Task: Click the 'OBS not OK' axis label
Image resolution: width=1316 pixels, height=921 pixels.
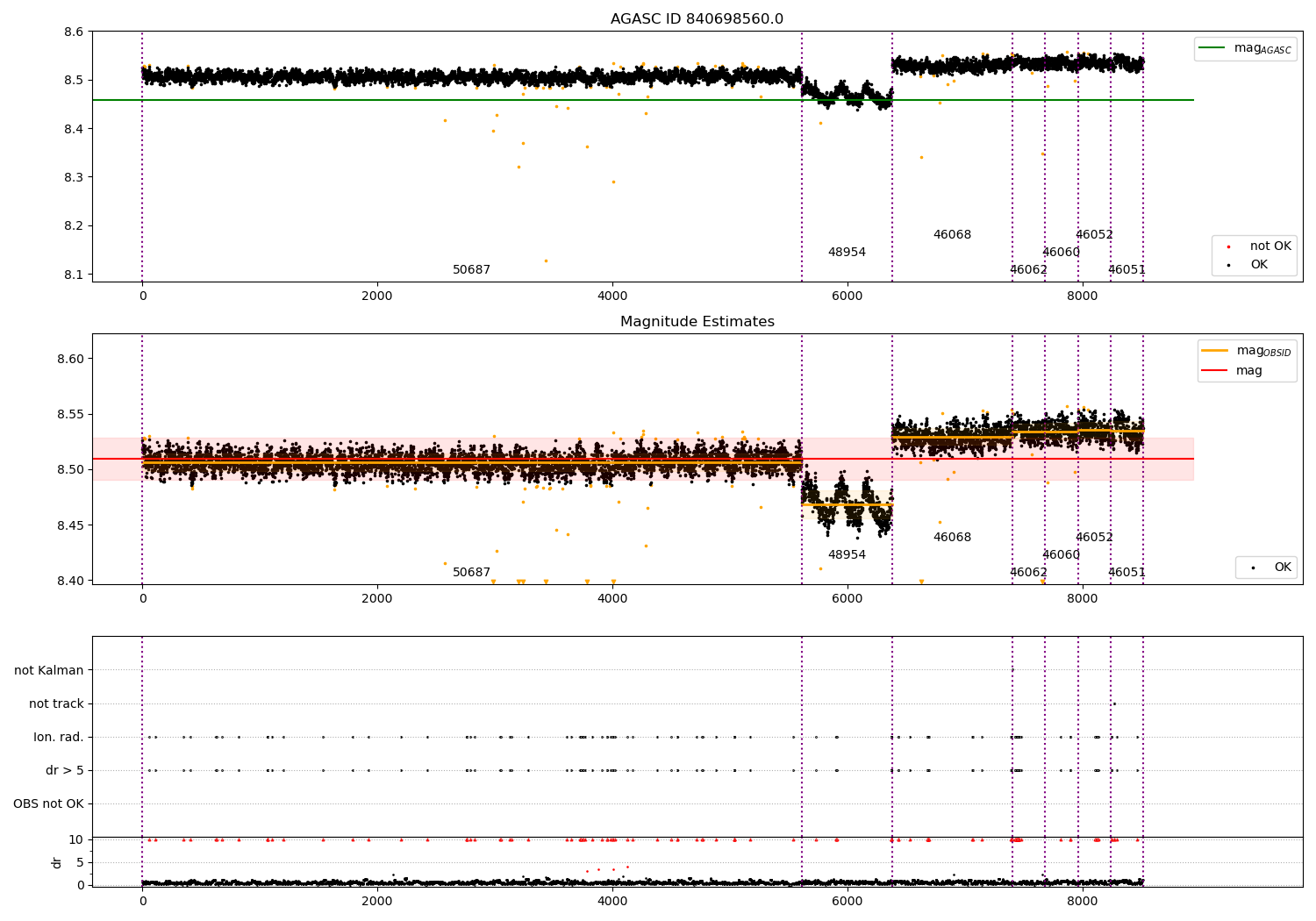Action: 49,803
